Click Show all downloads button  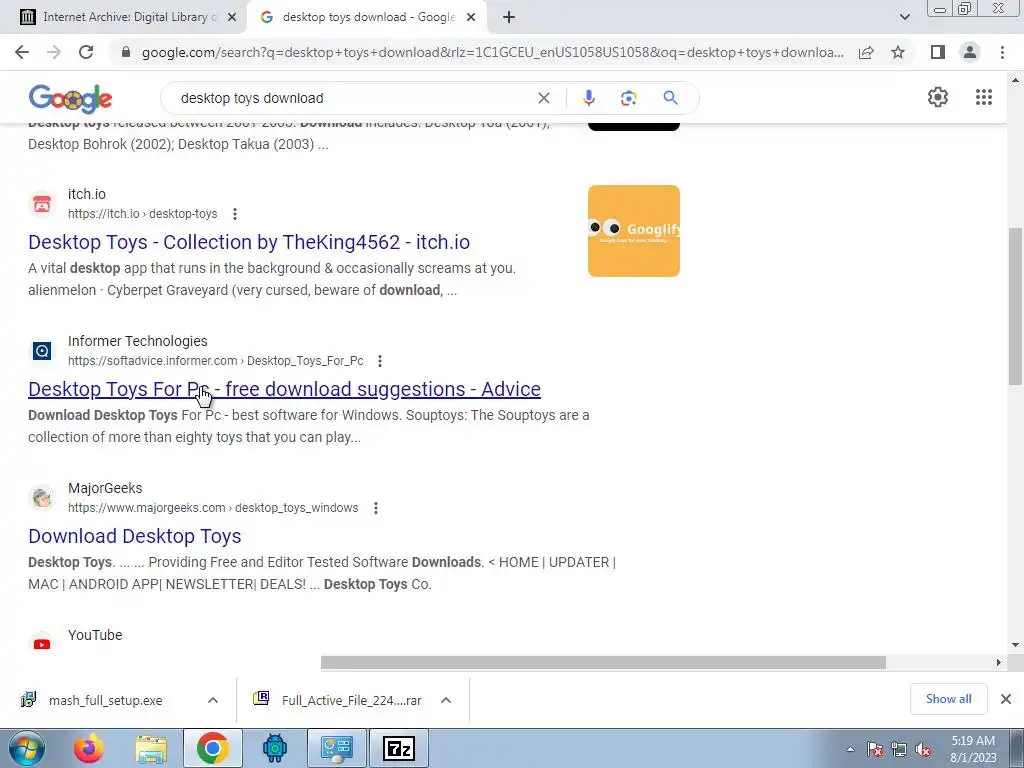click(x=948, y=699)
